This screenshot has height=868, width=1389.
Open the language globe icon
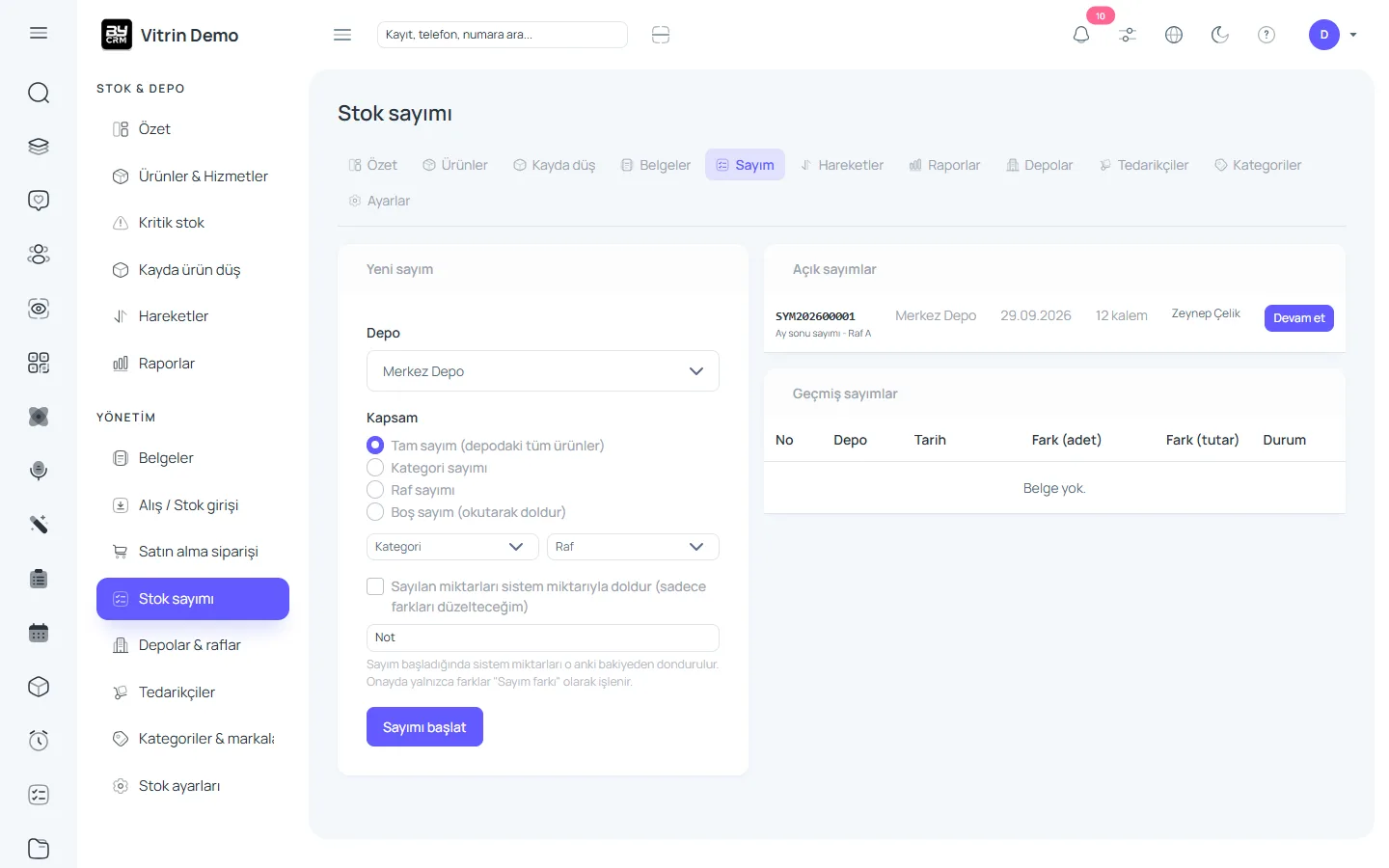(x=1174, y=35)
